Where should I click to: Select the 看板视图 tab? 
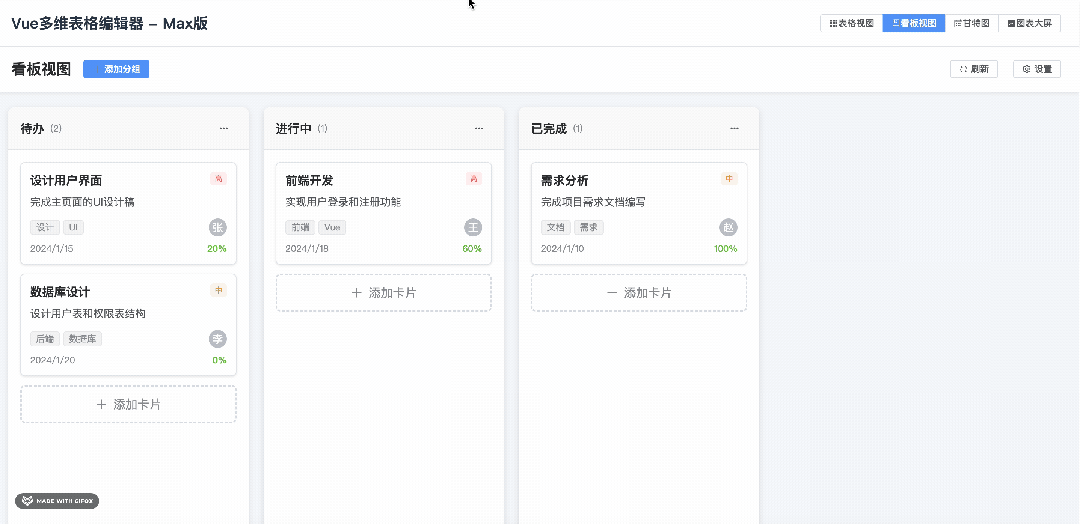914,23
